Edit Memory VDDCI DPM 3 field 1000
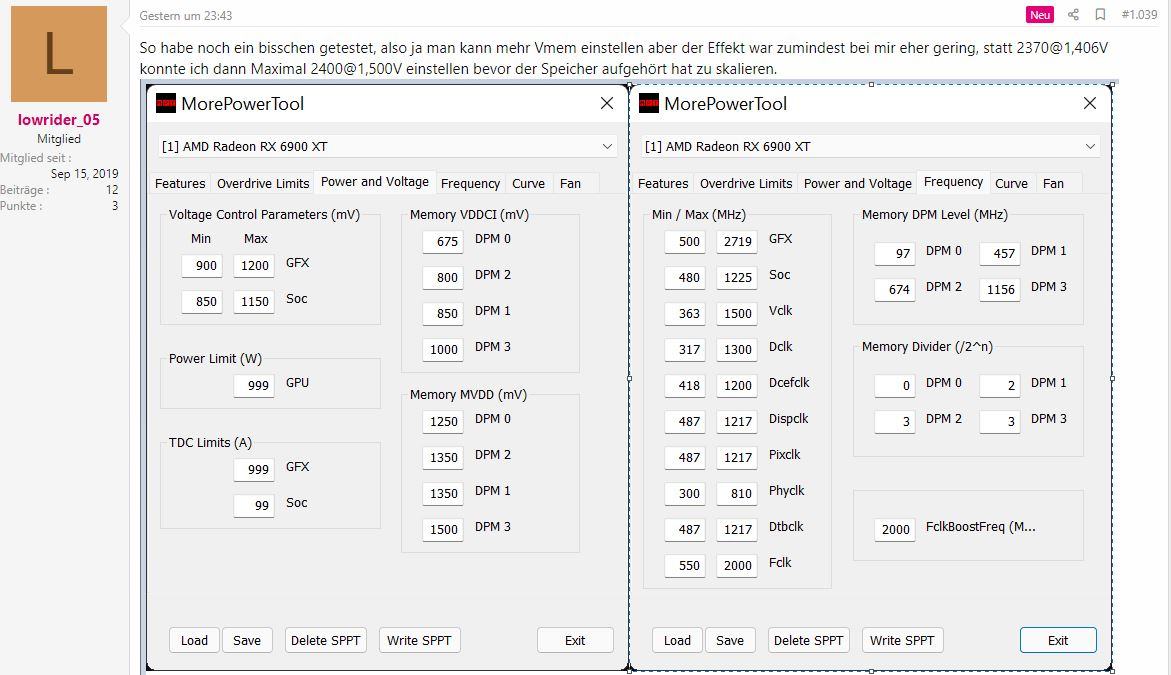The width and height of the screenshot is (1171, 675). coord(443,349)
